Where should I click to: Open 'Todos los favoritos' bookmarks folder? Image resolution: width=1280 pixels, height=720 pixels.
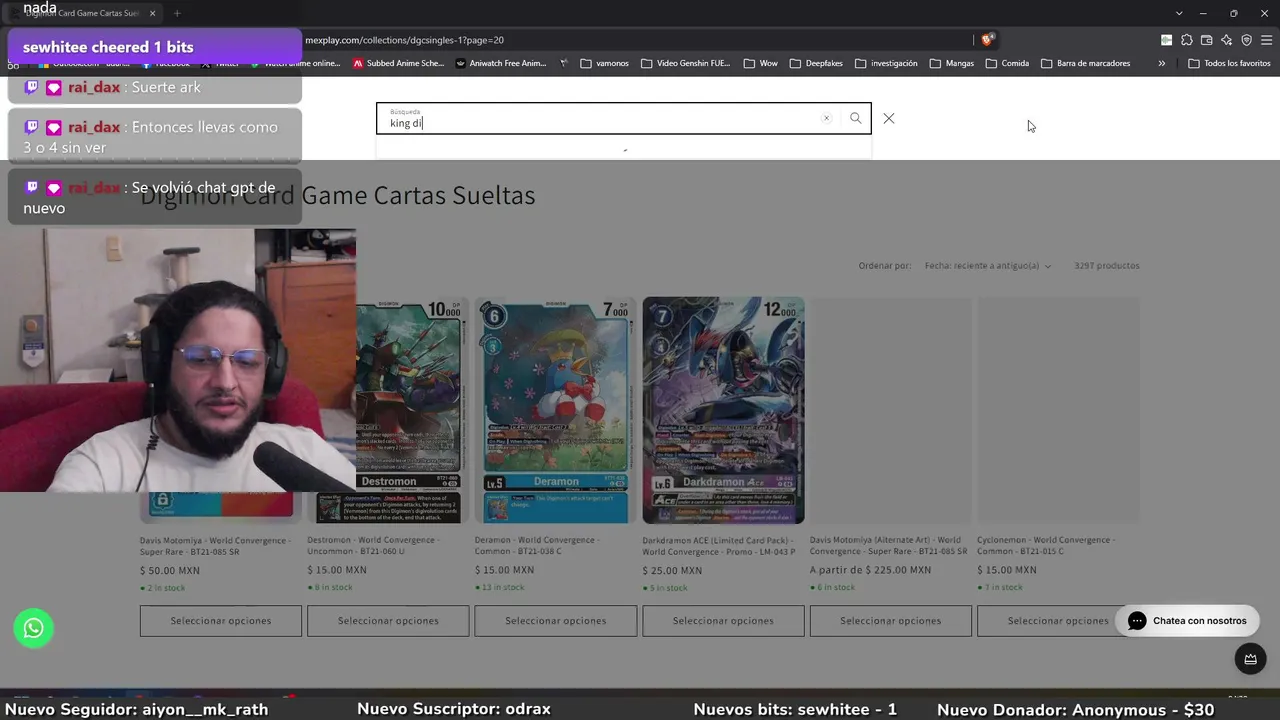[x=1229, y=63]
